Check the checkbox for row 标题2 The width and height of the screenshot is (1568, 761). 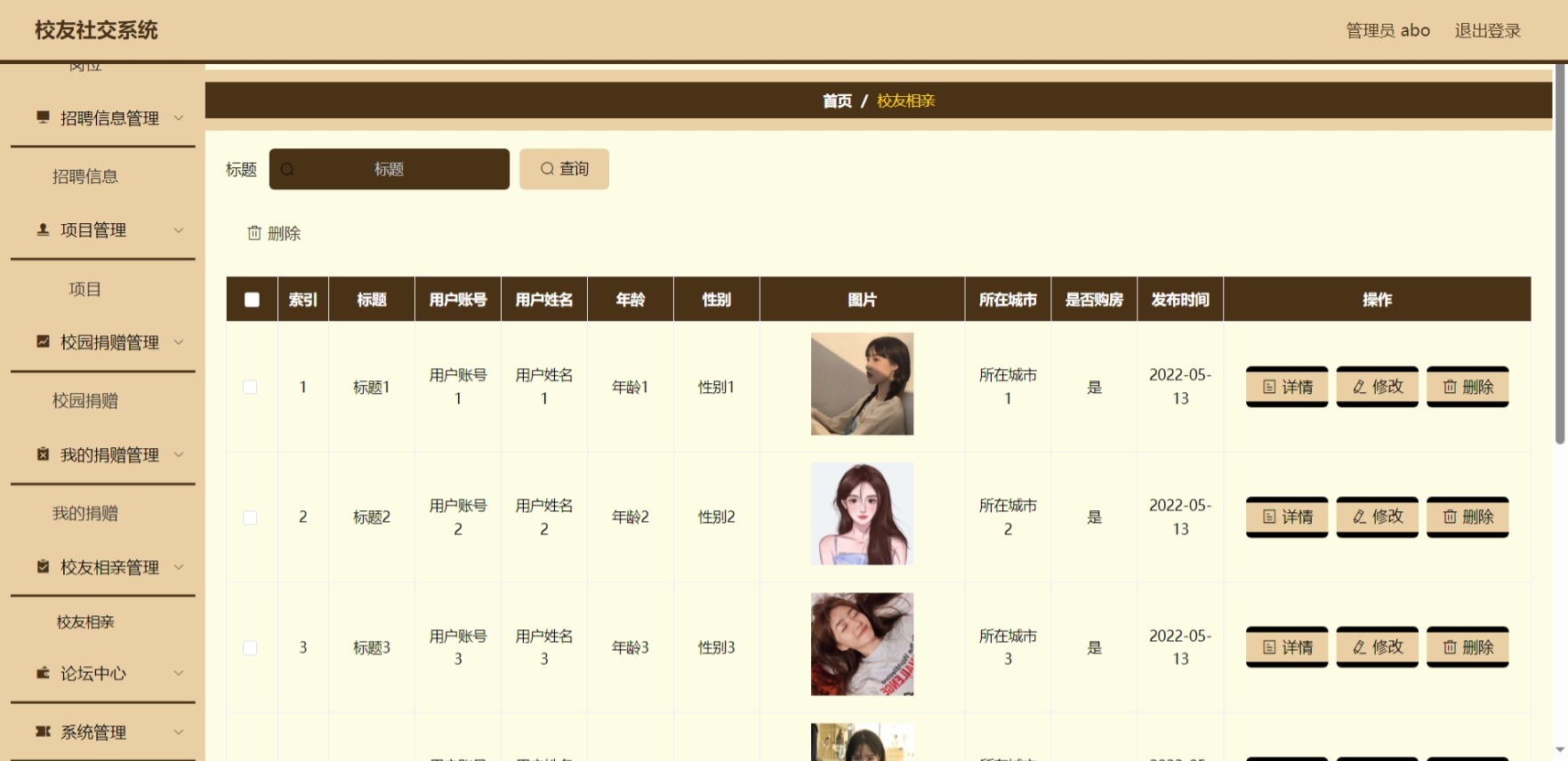(x=250, y=517)
